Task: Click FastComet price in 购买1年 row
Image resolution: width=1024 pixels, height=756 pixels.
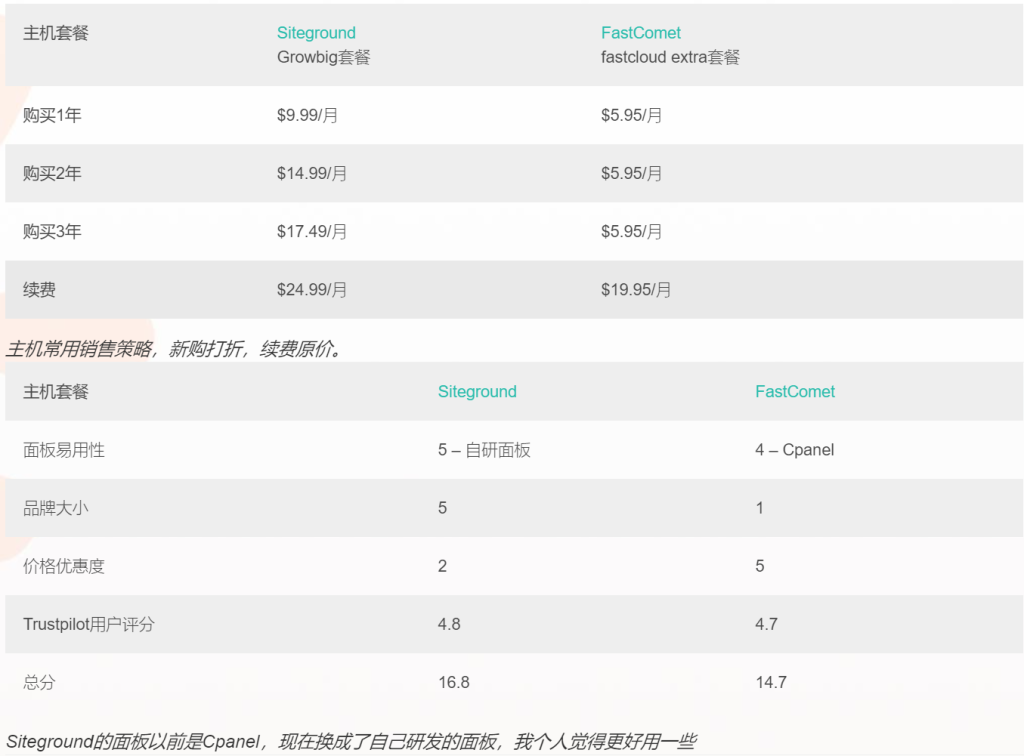Action: 632,116
